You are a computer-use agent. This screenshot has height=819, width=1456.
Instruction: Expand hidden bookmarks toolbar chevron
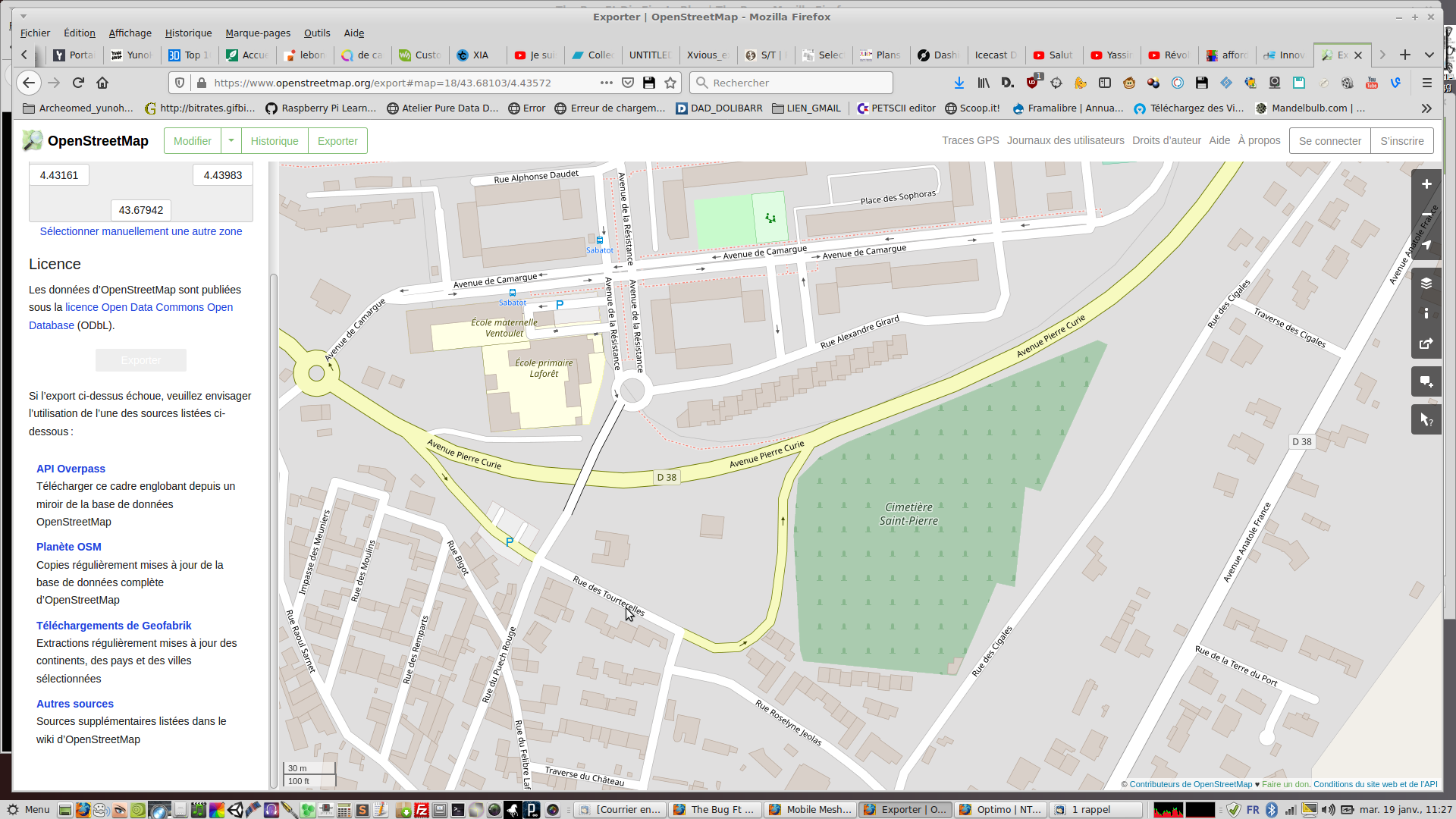pyautogui.click(x=1426, y=108)
